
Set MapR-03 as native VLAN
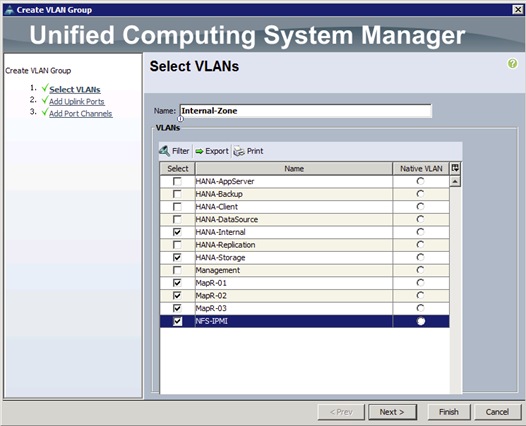click(420, 308)
